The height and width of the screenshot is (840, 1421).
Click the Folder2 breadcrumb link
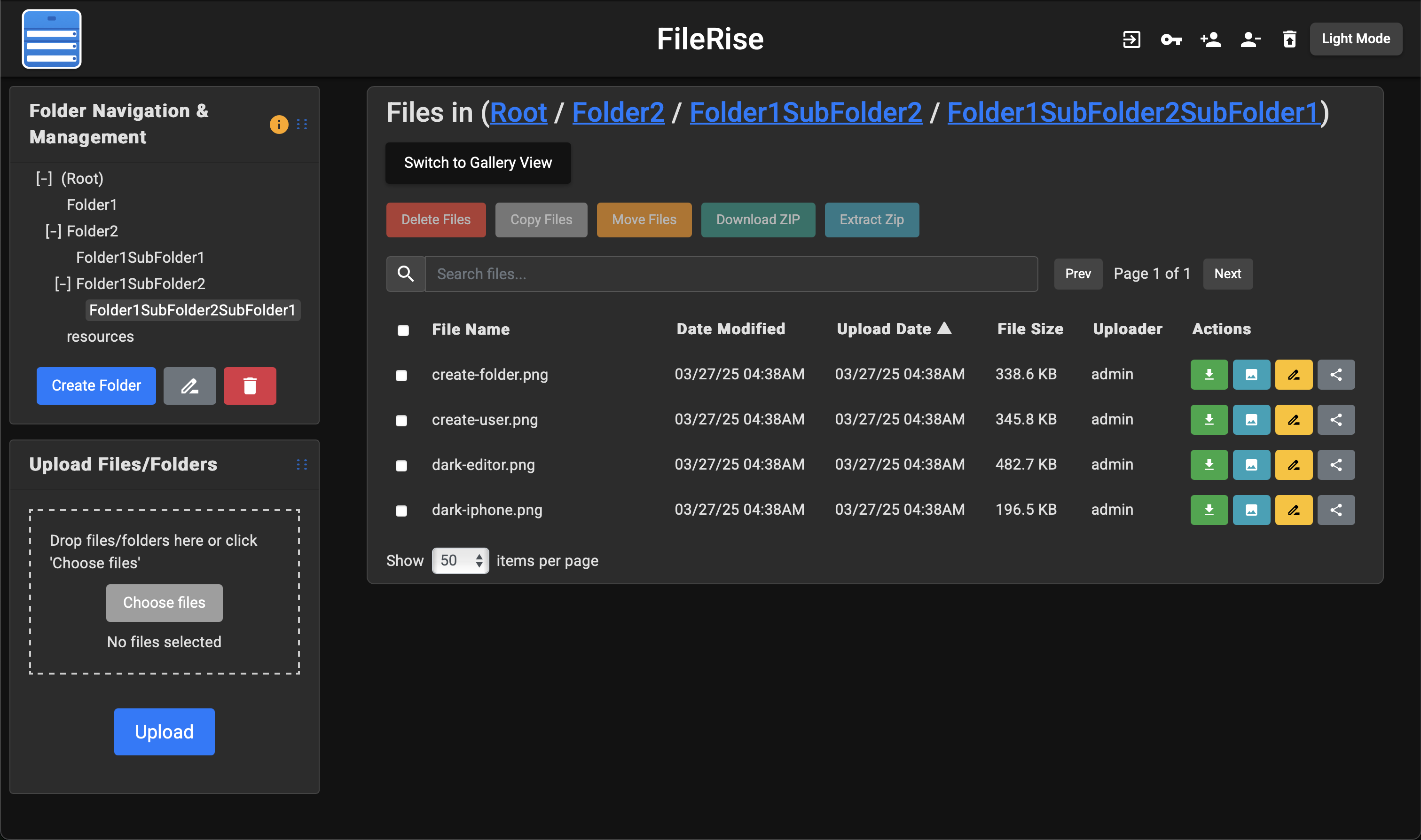click(618, 112)
